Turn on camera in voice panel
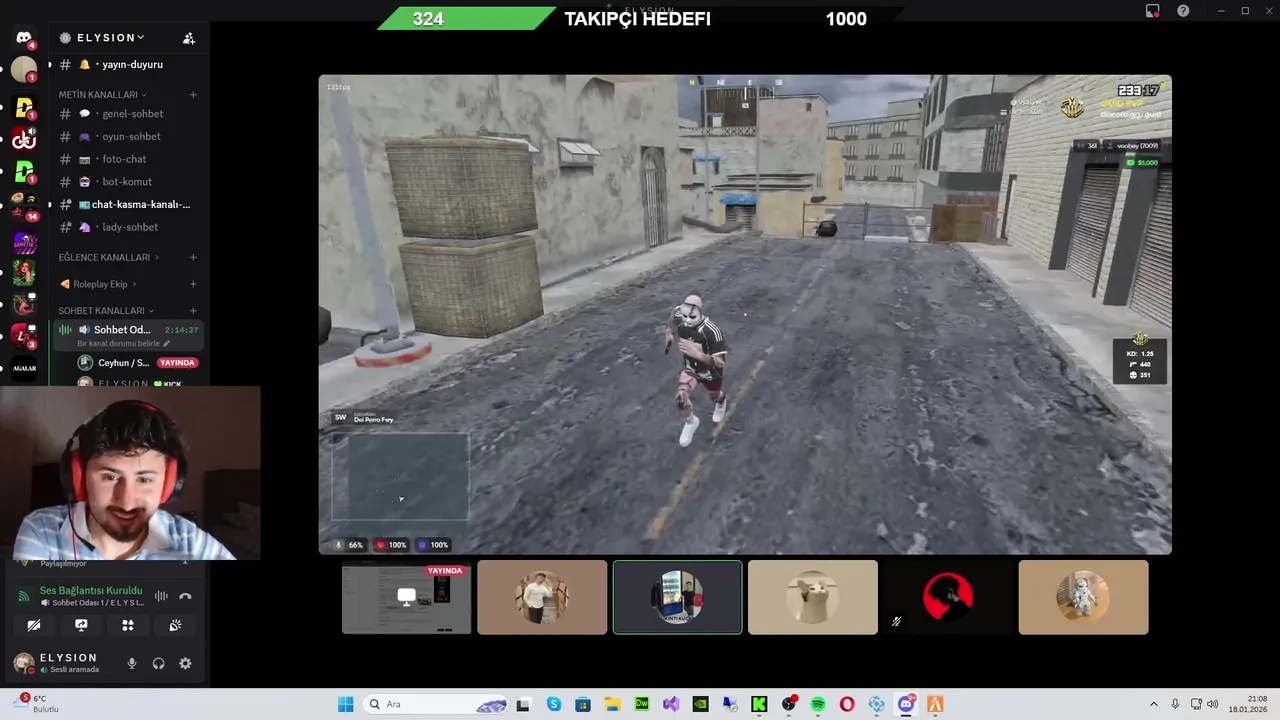This screenshot has width=1280, height=720. [34, 625]
